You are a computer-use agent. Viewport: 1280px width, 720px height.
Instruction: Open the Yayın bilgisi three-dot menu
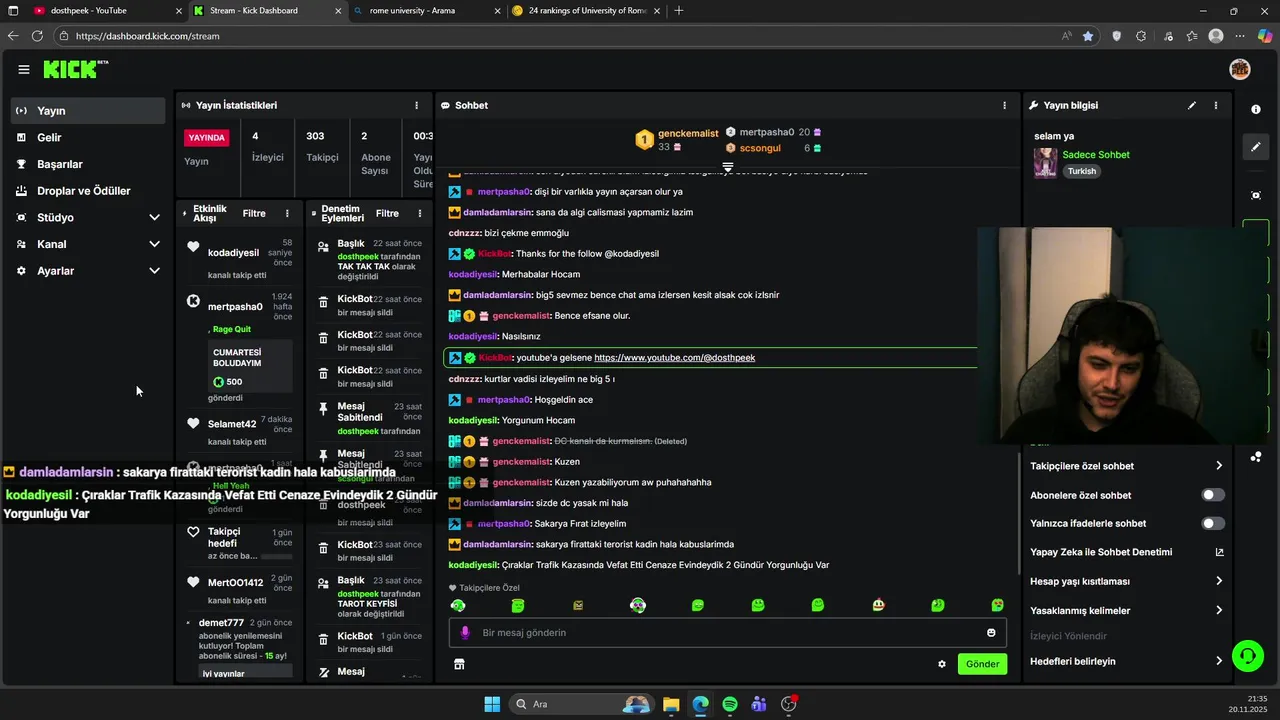[1216, 105]
